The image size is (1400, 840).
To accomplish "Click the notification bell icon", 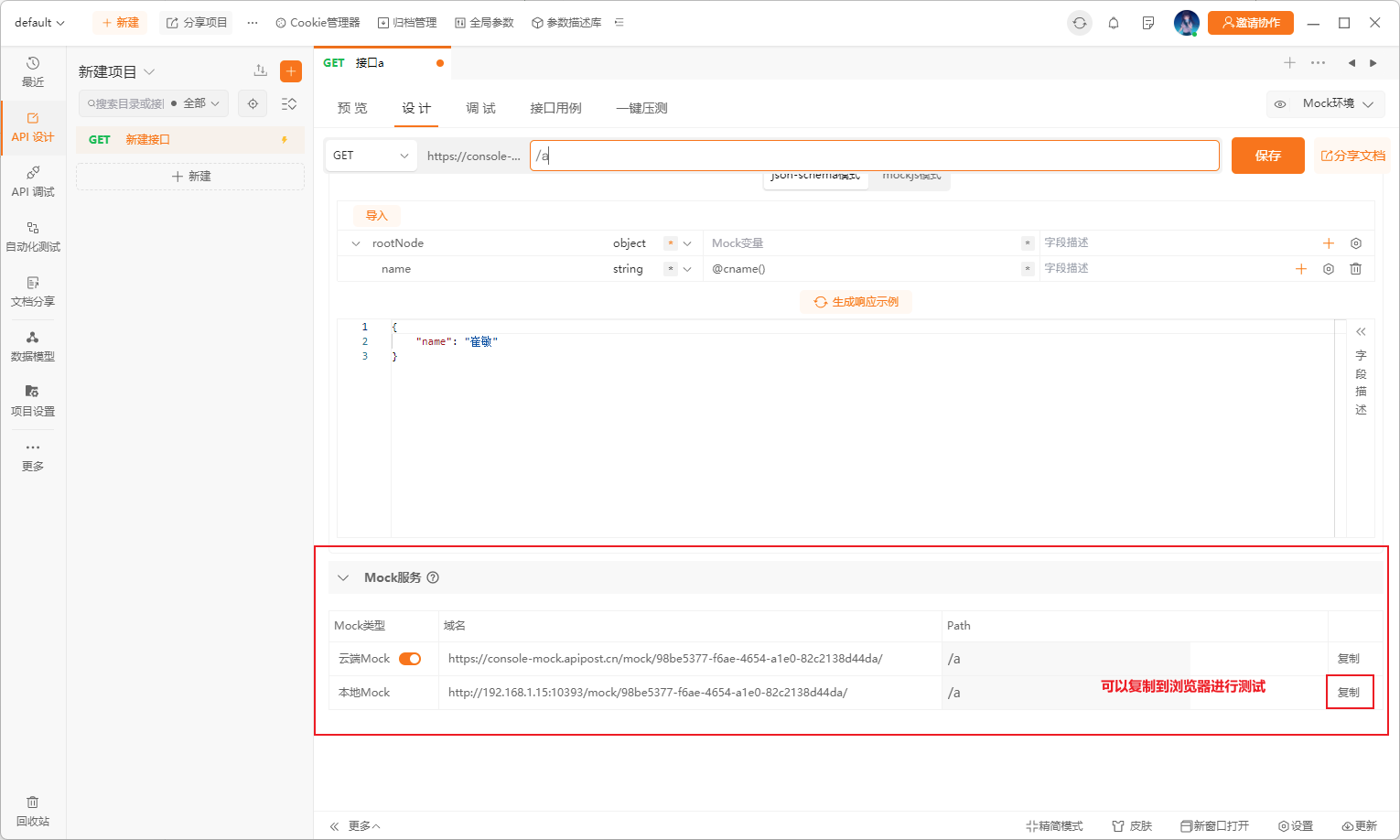I will (1114, 23).
